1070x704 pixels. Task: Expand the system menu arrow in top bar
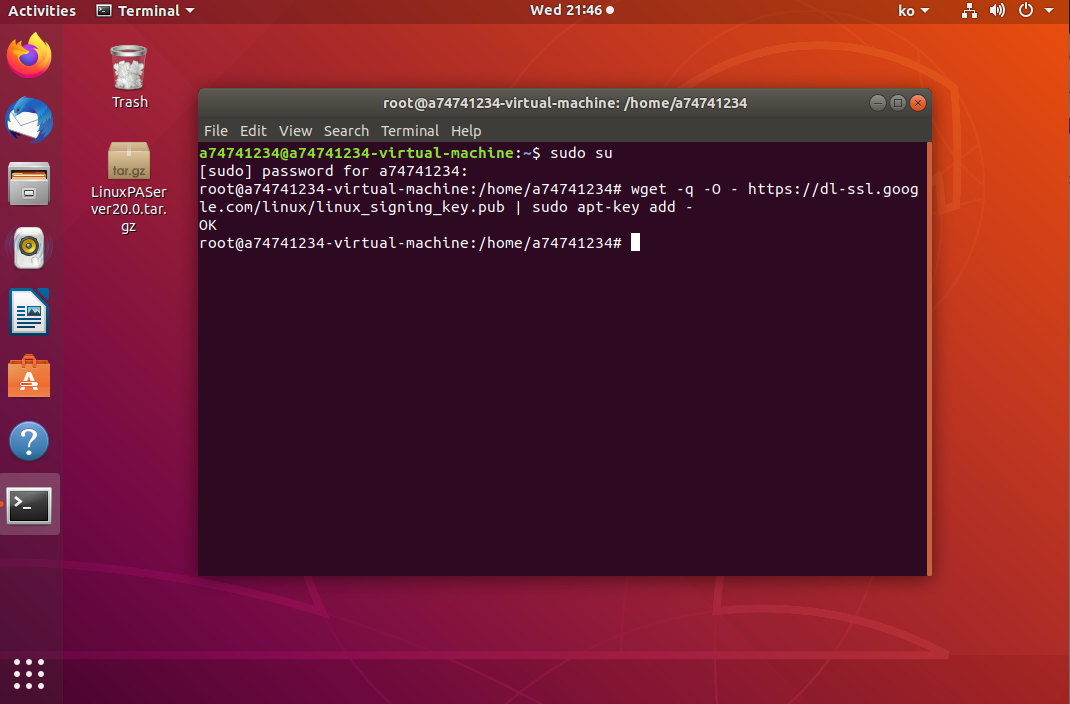(1049, 10)
